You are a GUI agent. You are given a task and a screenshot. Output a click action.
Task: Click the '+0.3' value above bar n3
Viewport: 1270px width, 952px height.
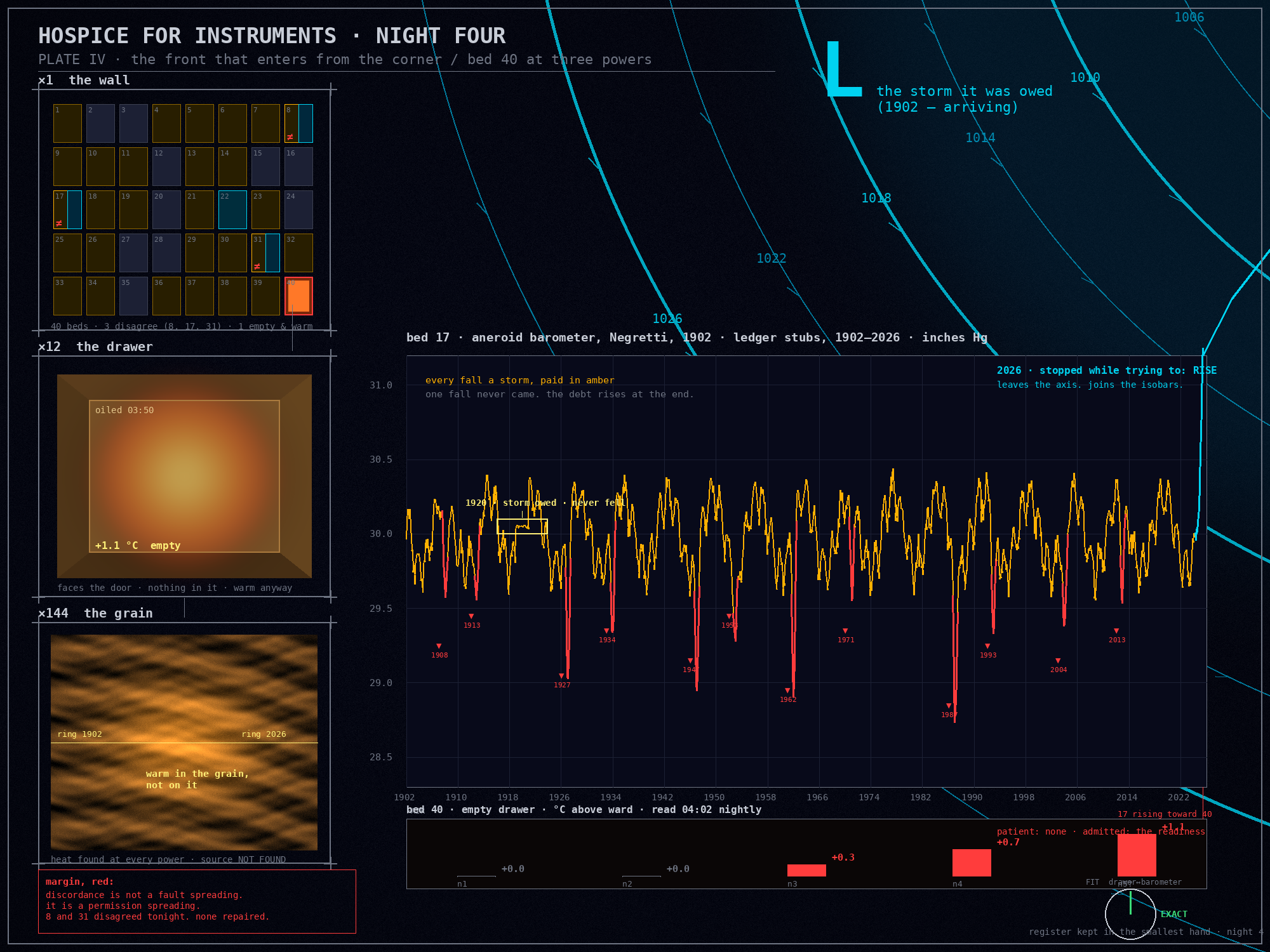click(x=843, y=857)
